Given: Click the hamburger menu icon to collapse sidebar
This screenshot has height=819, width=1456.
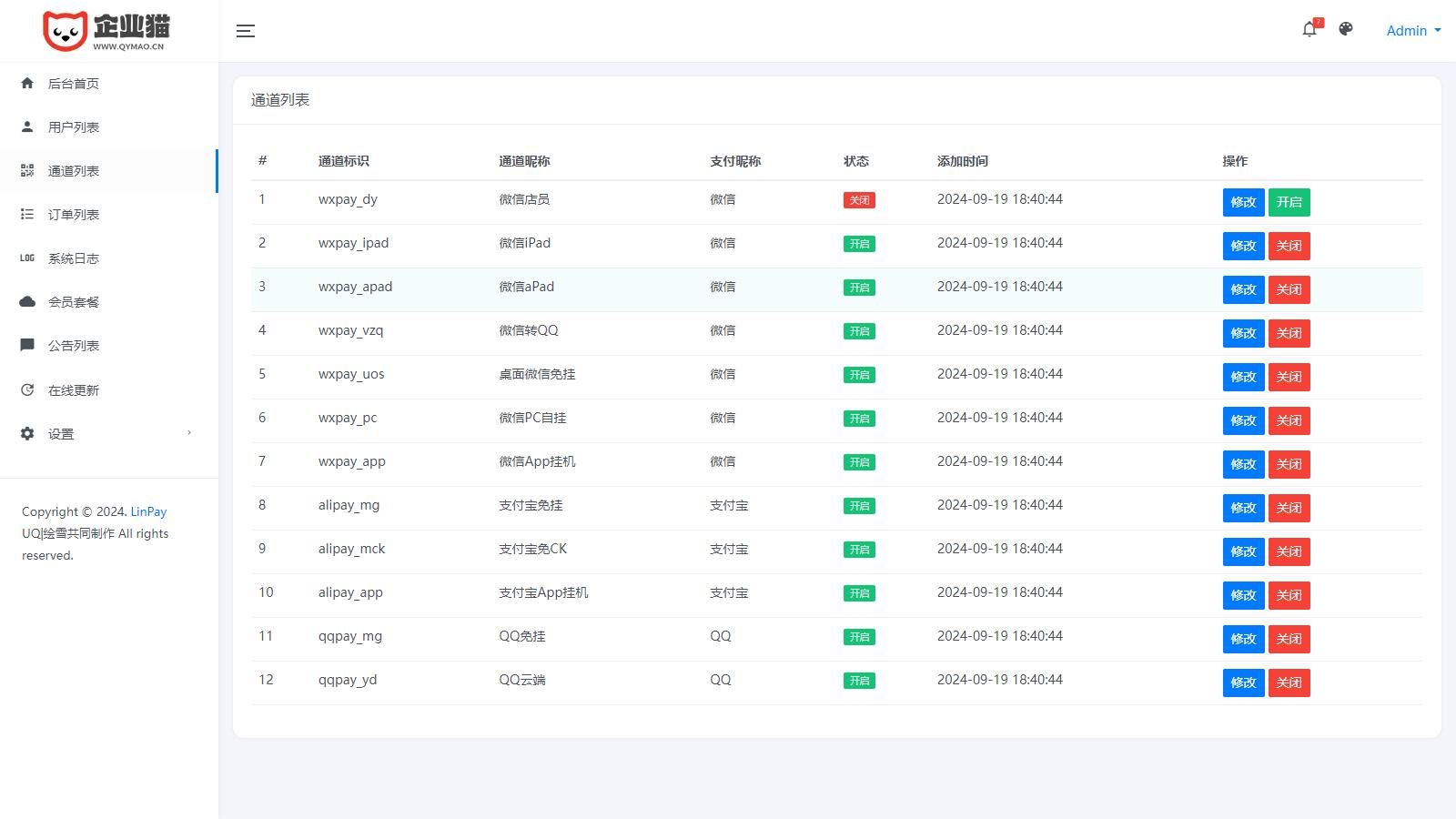Looking at the screenshot, I should coord(245,31).
